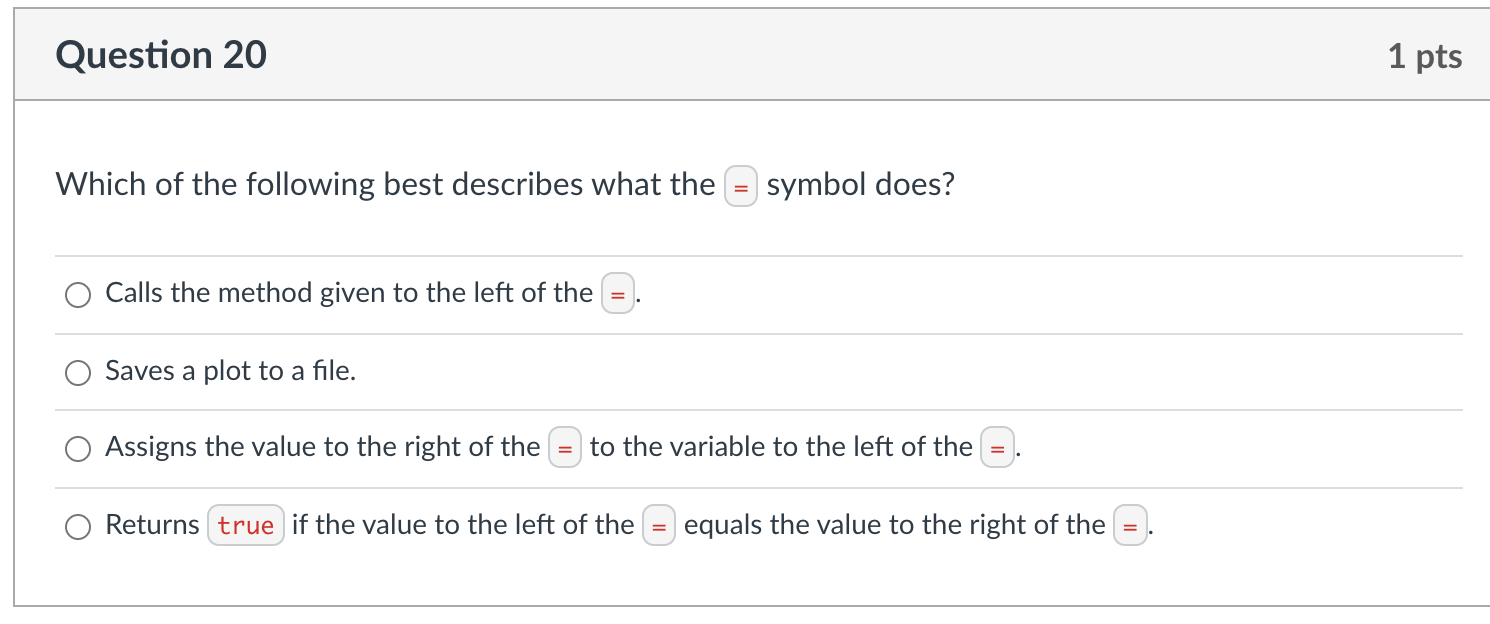Click the words 'symbol does?' in the prompt
This screenshot has width=1490, height=624.
pyautogui.click(x=861, y=185)
